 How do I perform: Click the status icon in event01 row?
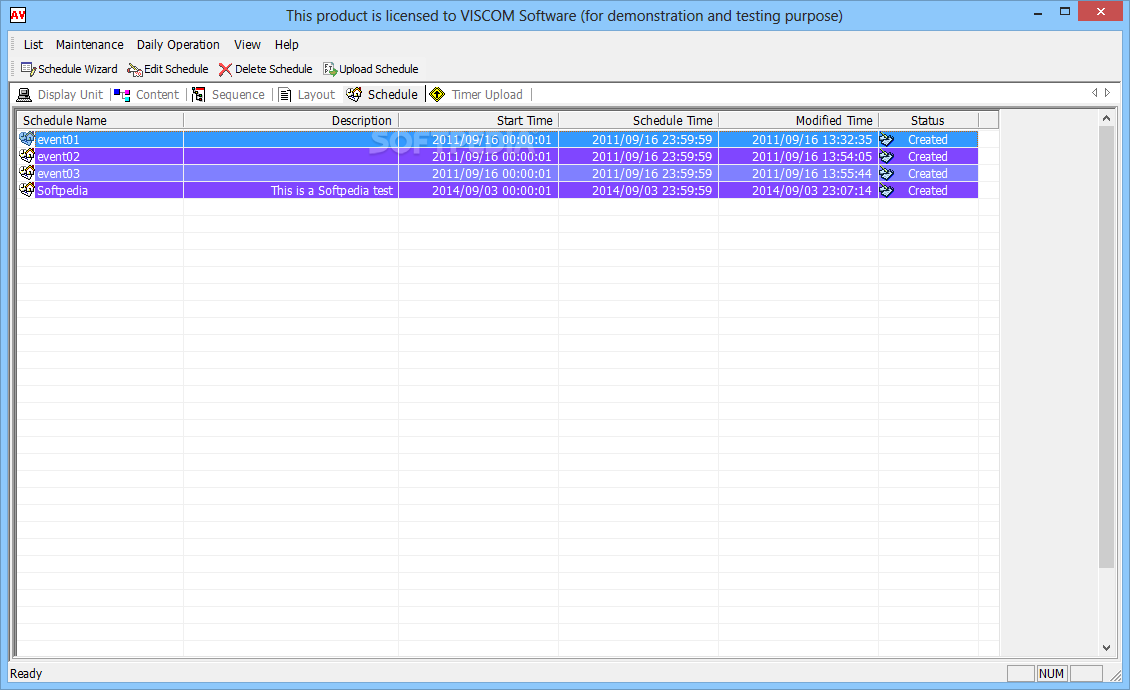click(886, 139)
